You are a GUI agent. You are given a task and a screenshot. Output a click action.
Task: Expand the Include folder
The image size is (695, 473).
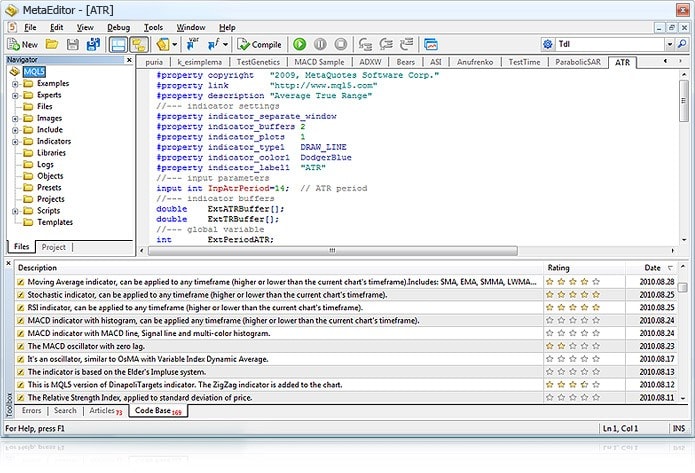[15, 130]
